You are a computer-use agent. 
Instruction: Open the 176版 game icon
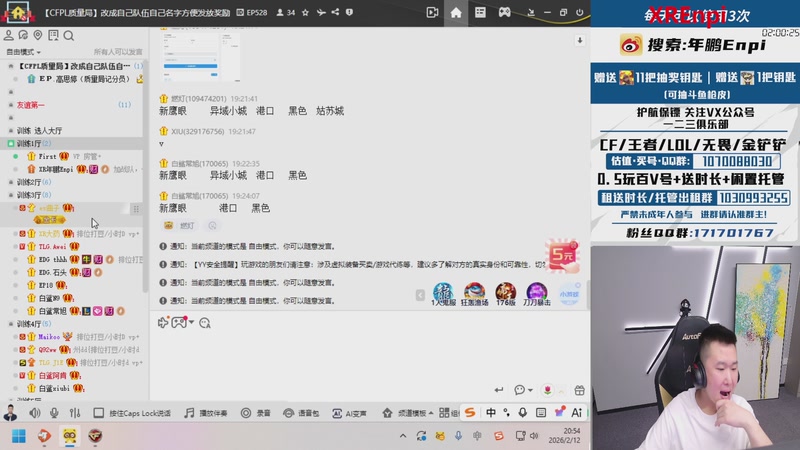[506, 294]
